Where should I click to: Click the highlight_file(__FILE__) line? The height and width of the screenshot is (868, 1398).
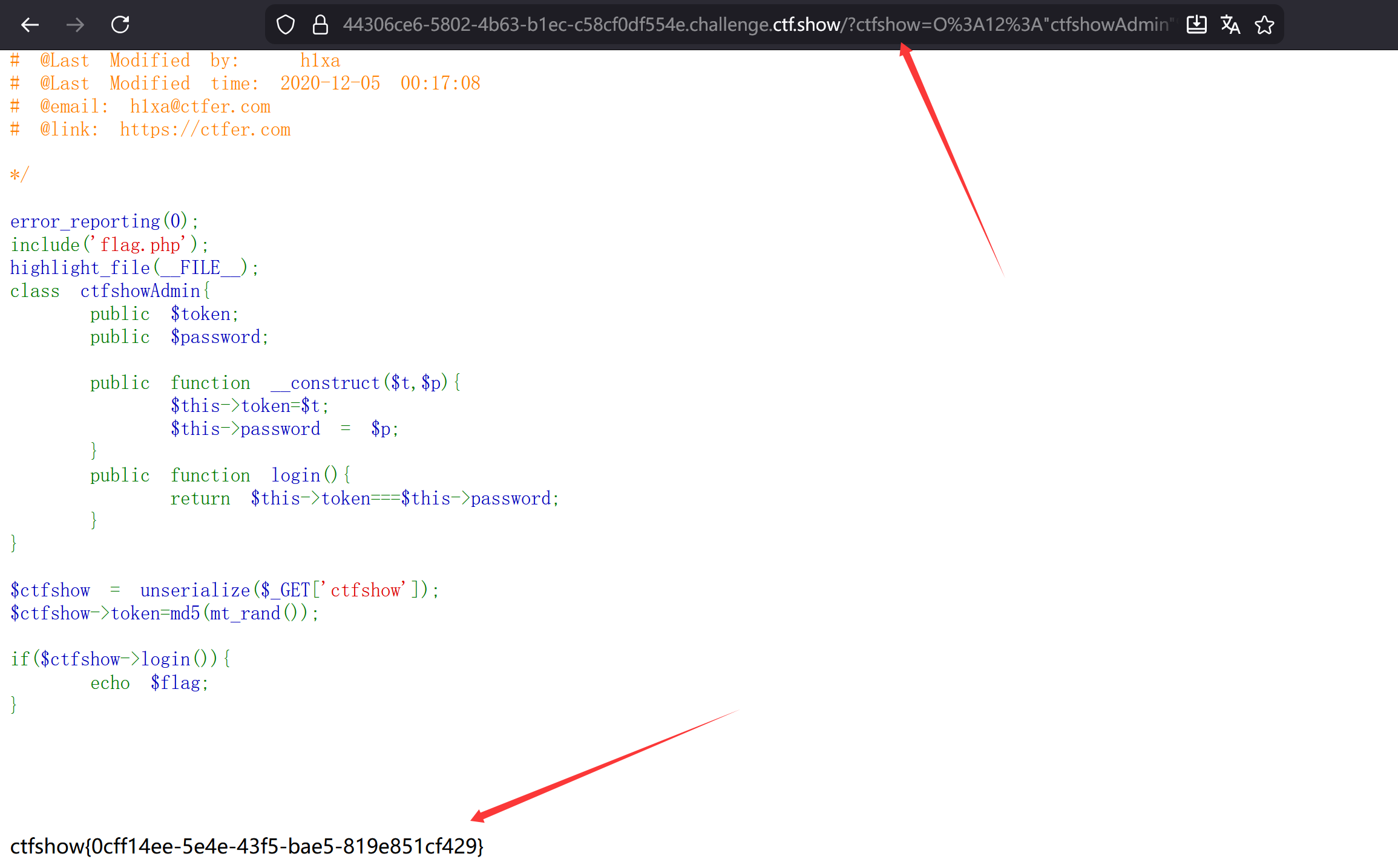tap(134, 267)
